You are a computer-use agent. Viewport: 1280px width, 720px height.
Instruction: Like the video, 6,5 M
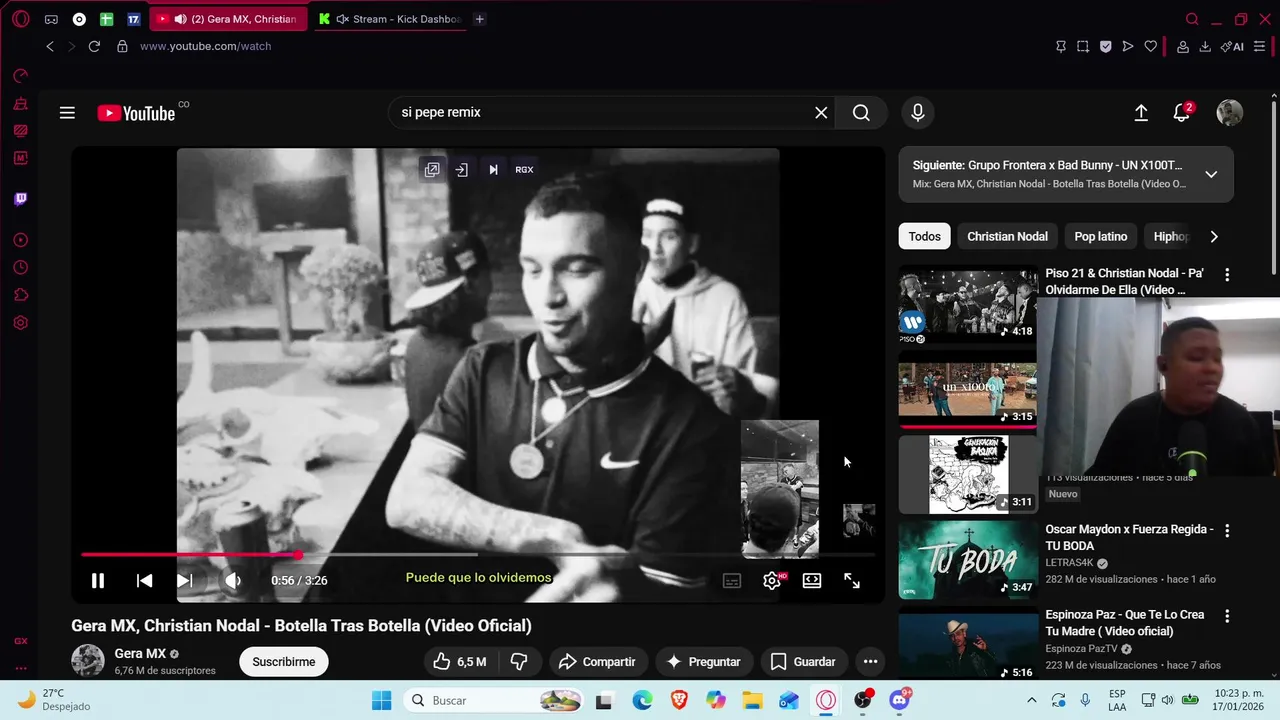click(460, 662)
